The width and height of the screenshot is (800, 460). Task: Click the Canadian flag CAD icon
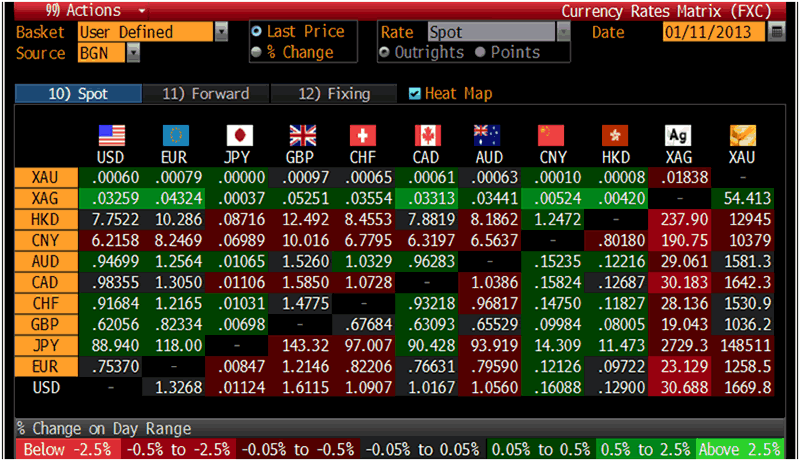(x=427, y=135)
